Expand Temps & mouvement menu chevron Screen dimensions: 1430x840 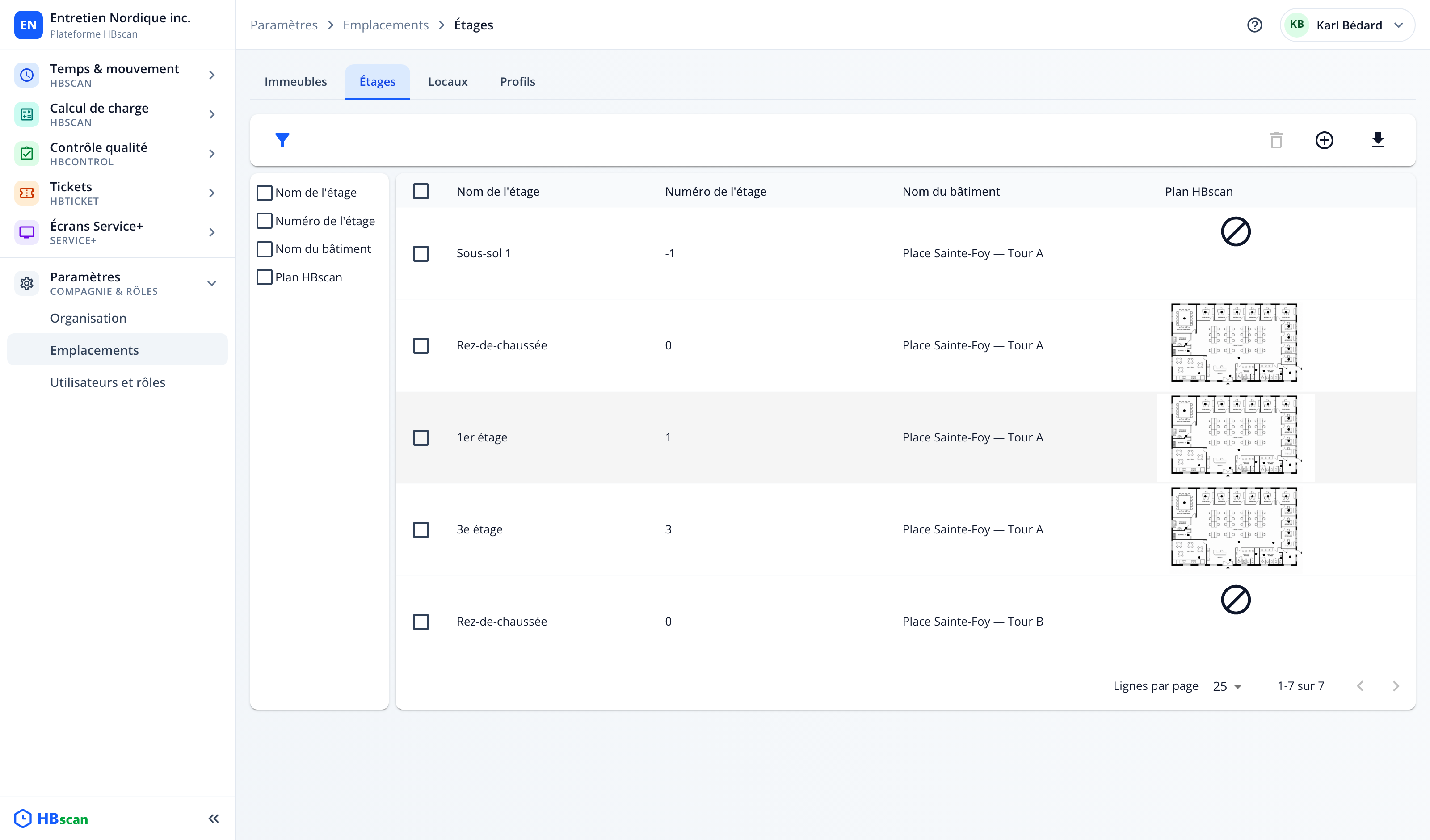[x=212, y=75]
